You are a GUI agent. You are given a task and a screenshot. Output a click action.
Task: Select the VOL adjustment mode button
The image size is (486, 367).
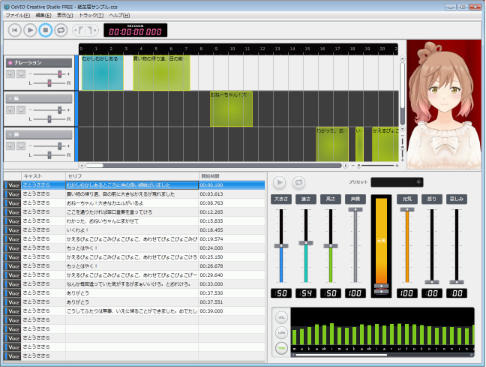282,317
